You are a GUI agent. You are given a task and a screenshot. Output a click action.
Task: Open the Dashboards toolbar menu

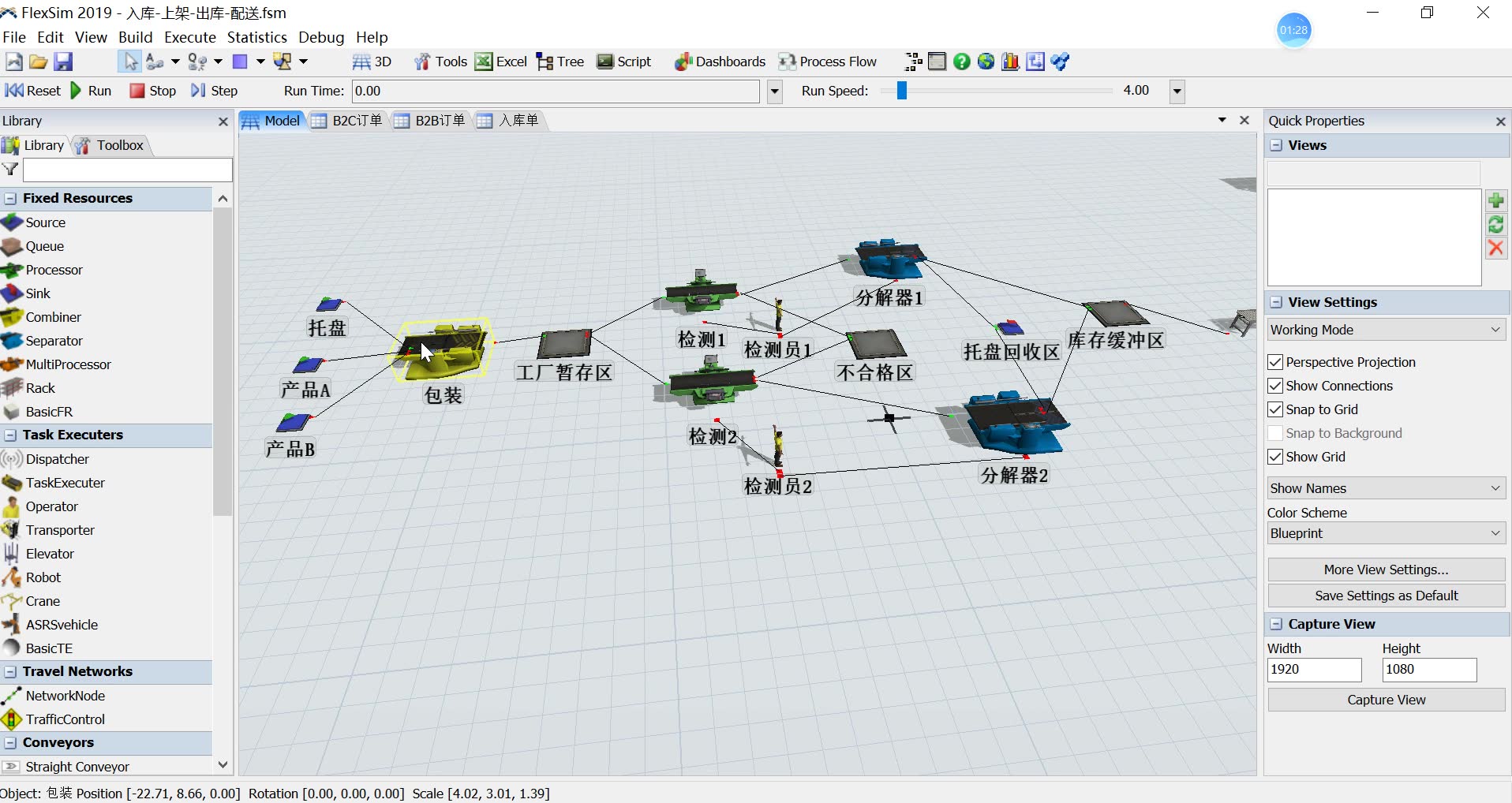coord(720,62)
